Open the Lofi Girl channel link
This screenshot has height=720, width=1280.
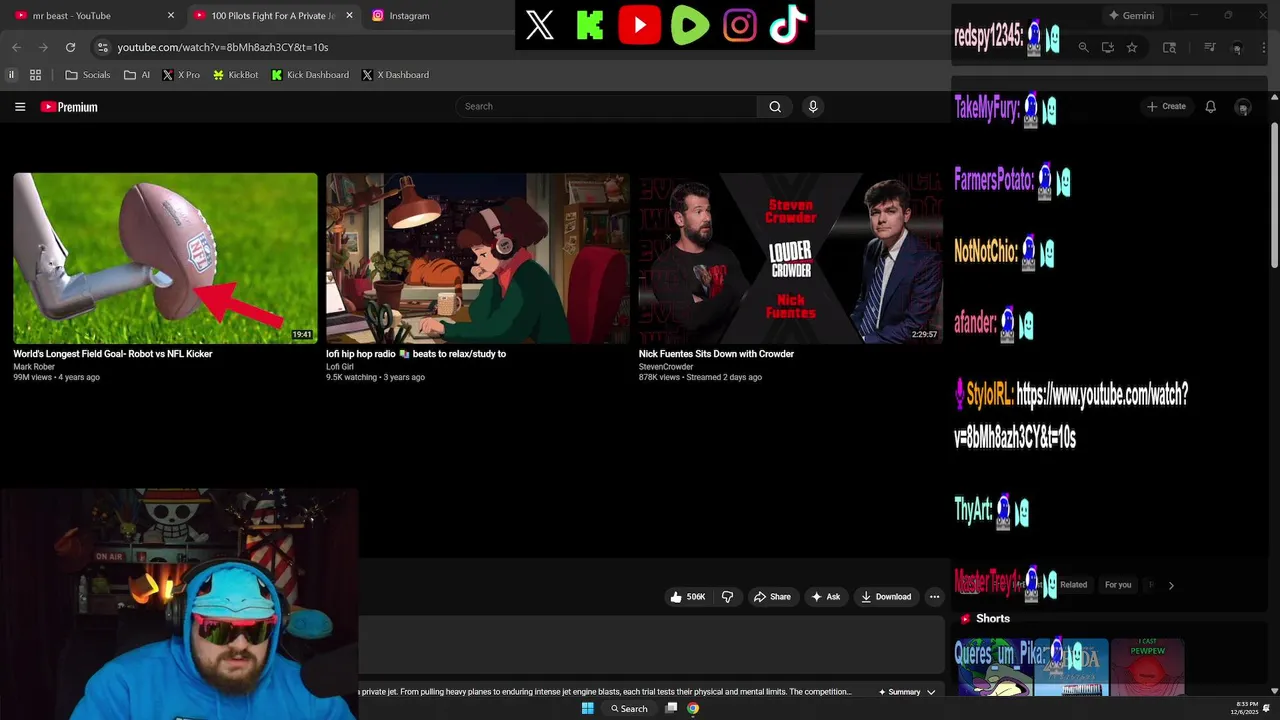pyautogui.click(x=340, y=367)
